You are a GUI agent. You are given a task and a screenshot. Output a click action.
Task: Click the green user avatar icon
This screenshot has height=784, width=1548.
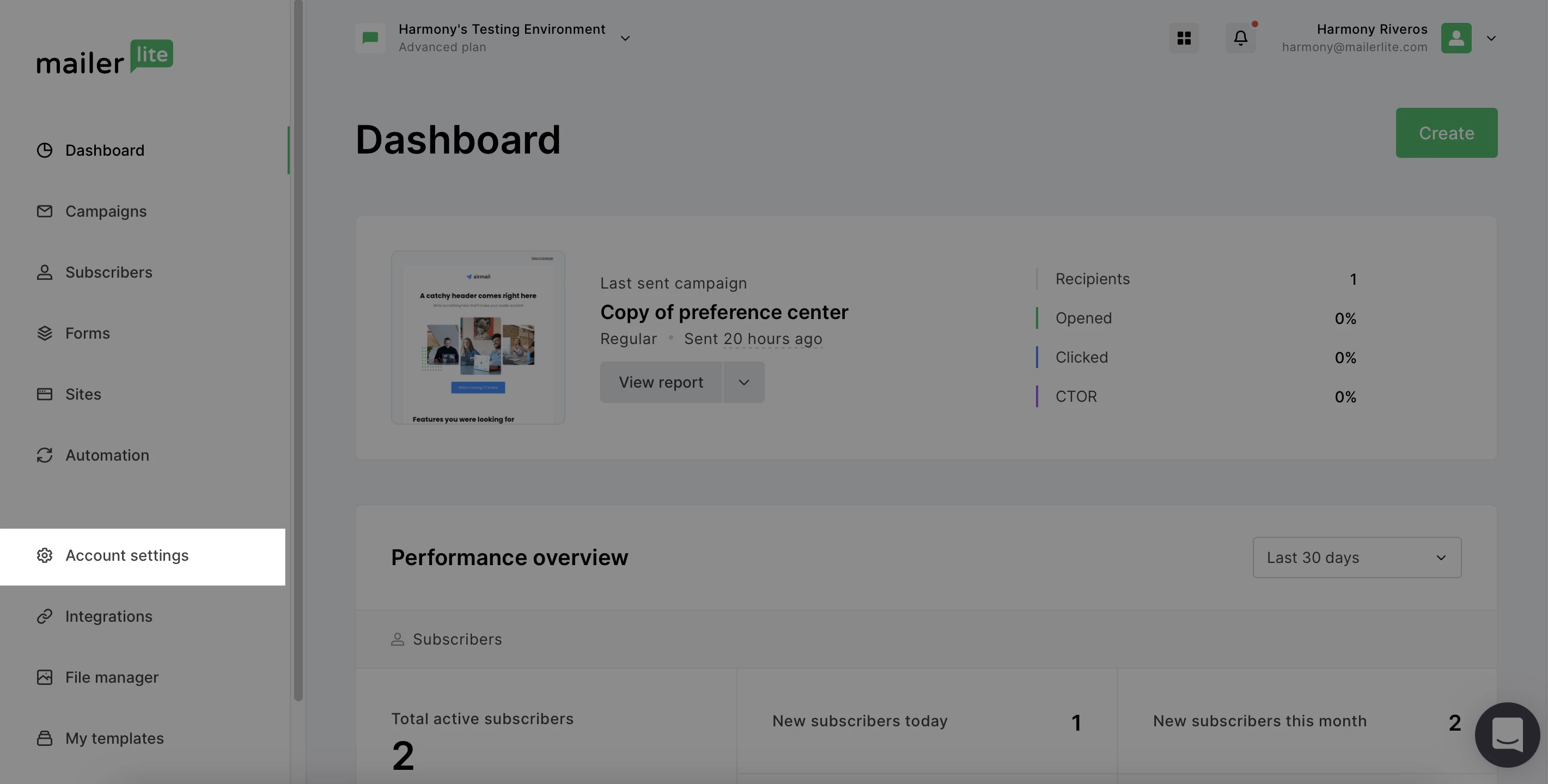1455,39
